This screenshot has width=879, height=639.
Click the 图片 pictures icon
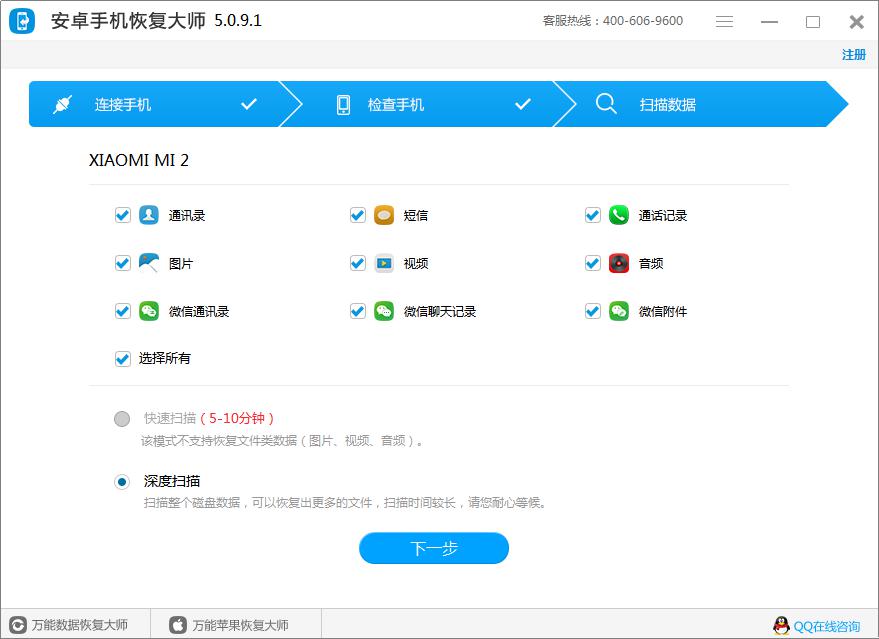[x=149, y=263]
